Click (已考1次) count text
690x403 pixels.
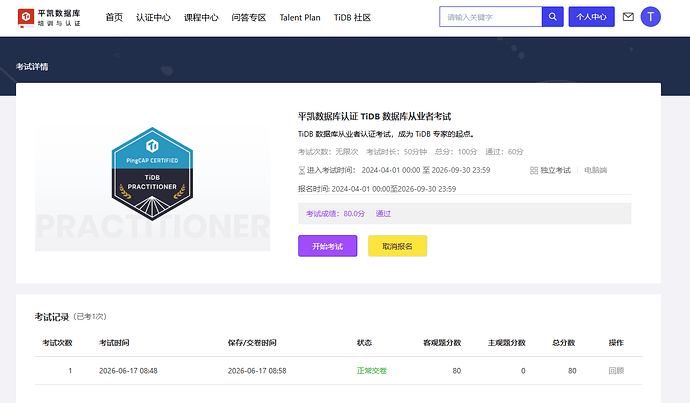pos(90,317)
